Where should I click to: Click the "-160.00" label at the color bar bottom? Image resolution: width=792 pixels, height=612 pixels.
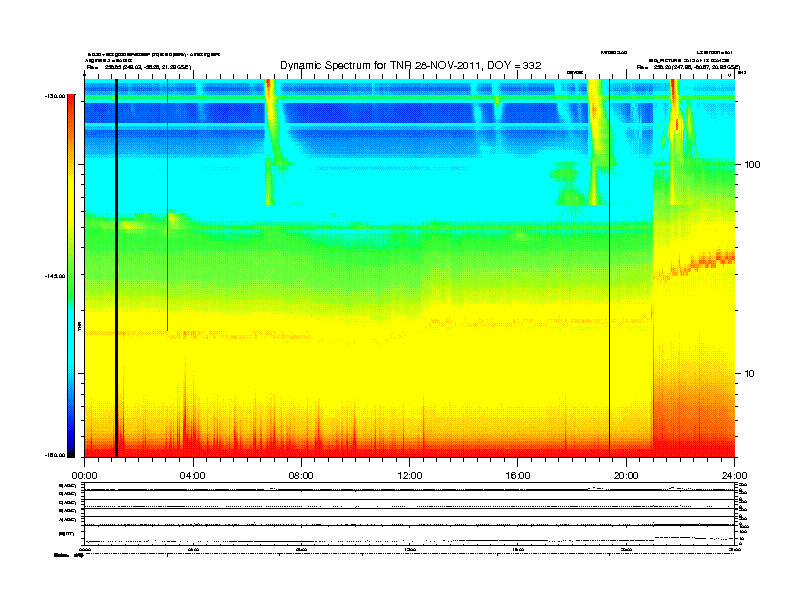click(55, 455)
